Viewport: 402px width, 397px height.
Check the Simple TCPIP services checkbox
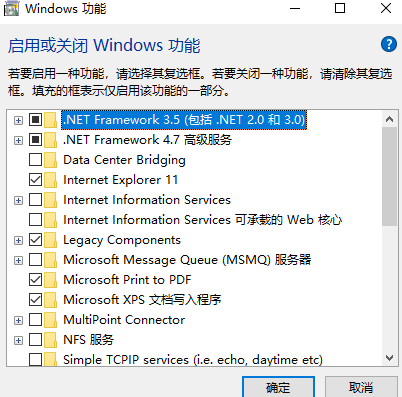coord(35,360)
